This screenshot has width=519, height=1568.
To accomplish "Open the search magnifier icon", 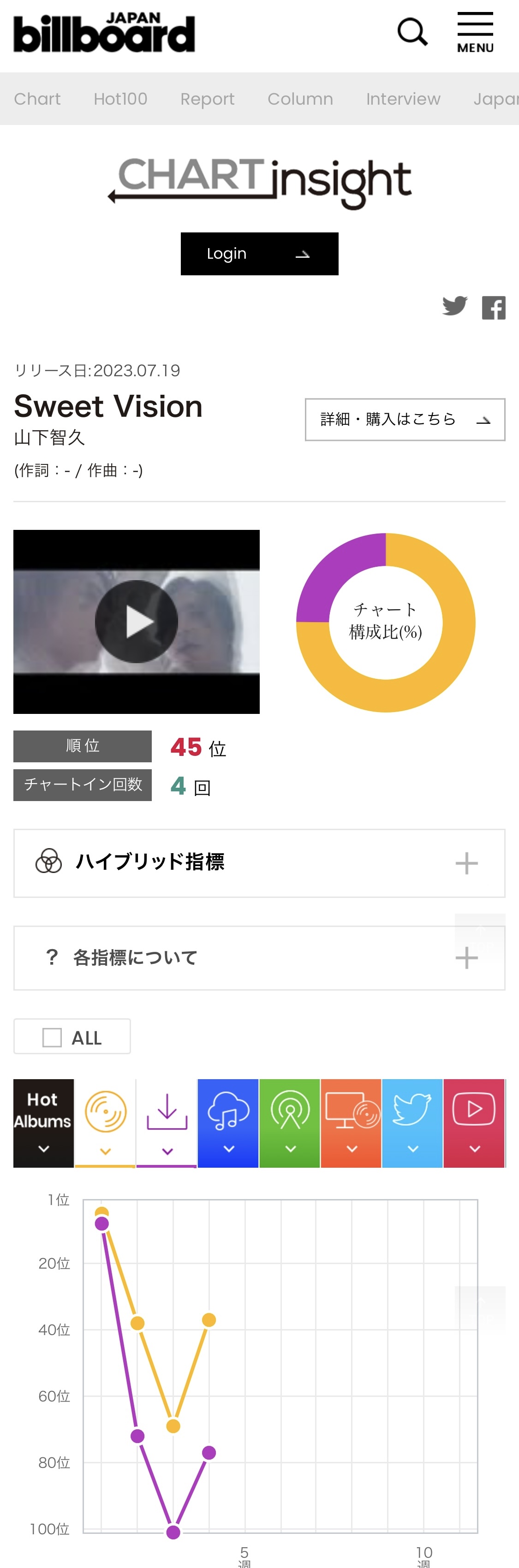I will [x=412, y=32].
